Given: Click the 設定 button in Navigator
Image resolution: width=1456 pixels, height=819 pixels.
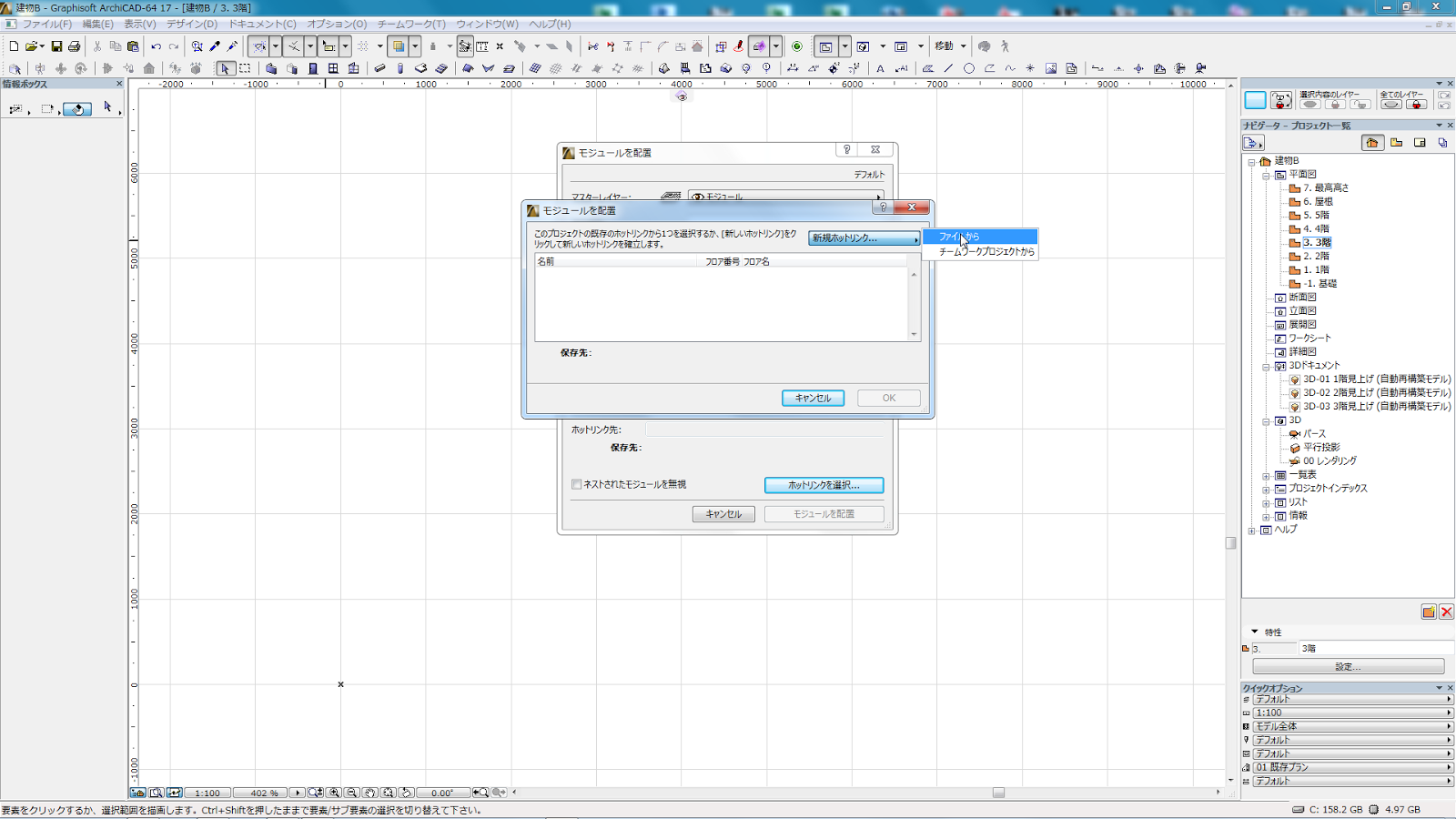Looking at the screenshot, I should [1349, 667].
